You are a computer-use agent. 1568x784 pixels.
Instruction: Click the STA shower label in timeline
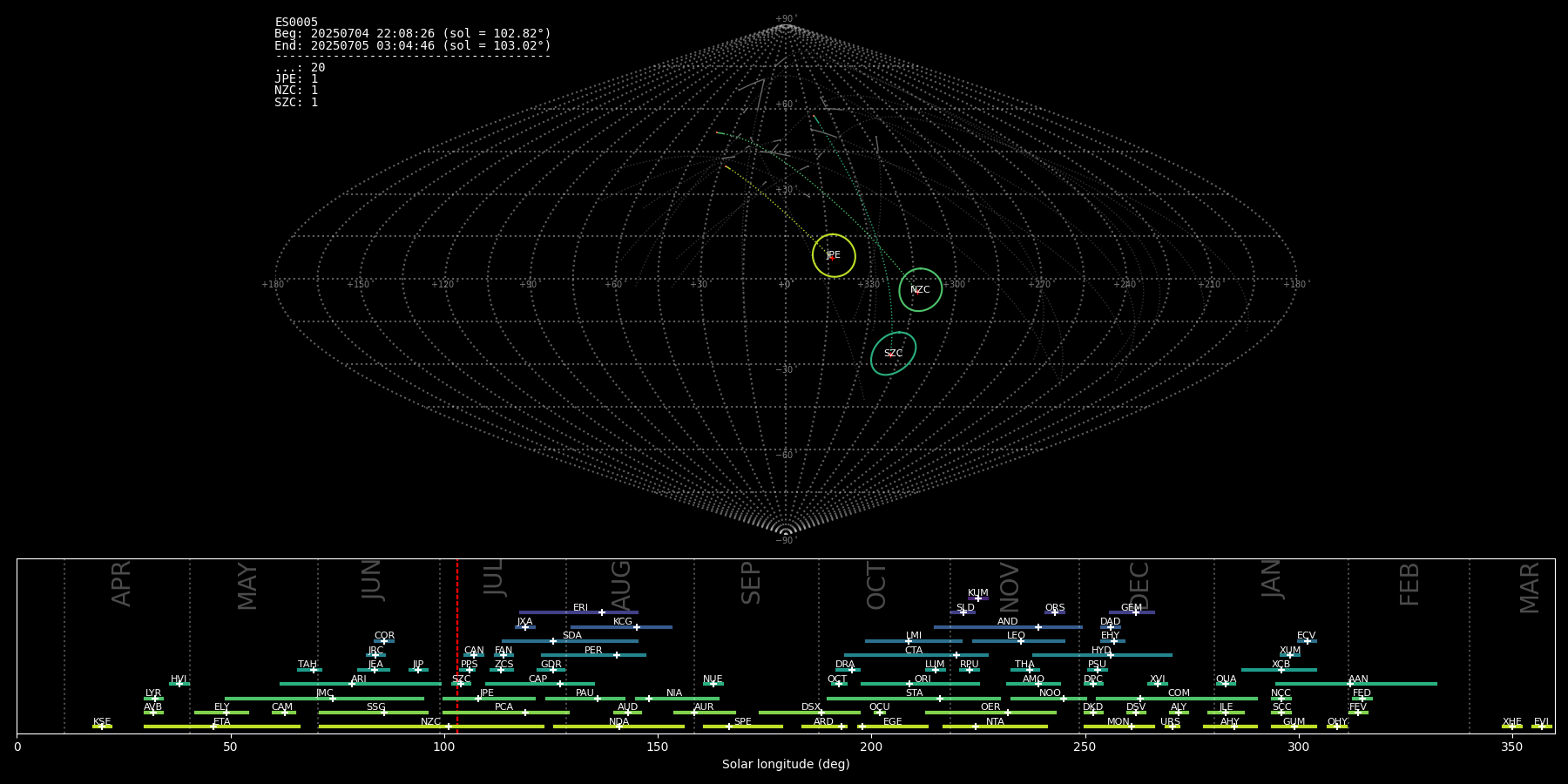coord(914,693)
